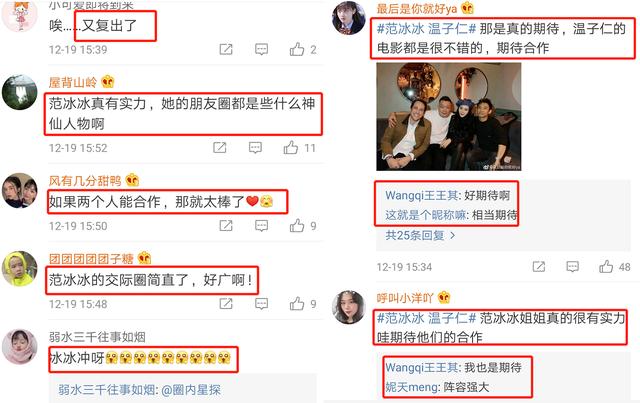640x403 pixels.
Task: Tap the avatar of 团团团团团子糖
Action: (20, 269)
